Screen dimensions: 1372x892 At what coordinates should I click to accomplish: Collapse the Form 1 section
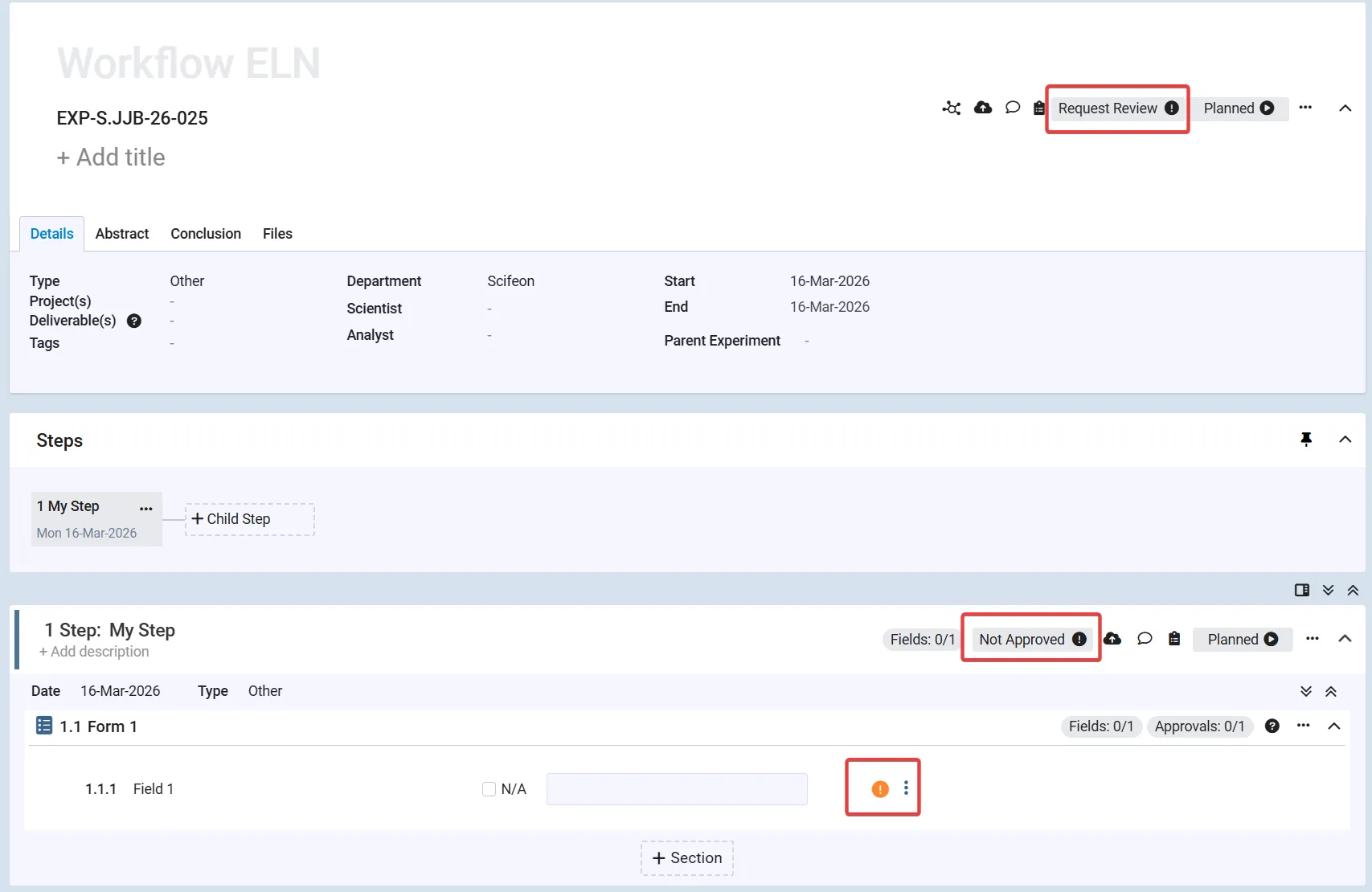coord(1334,726)
